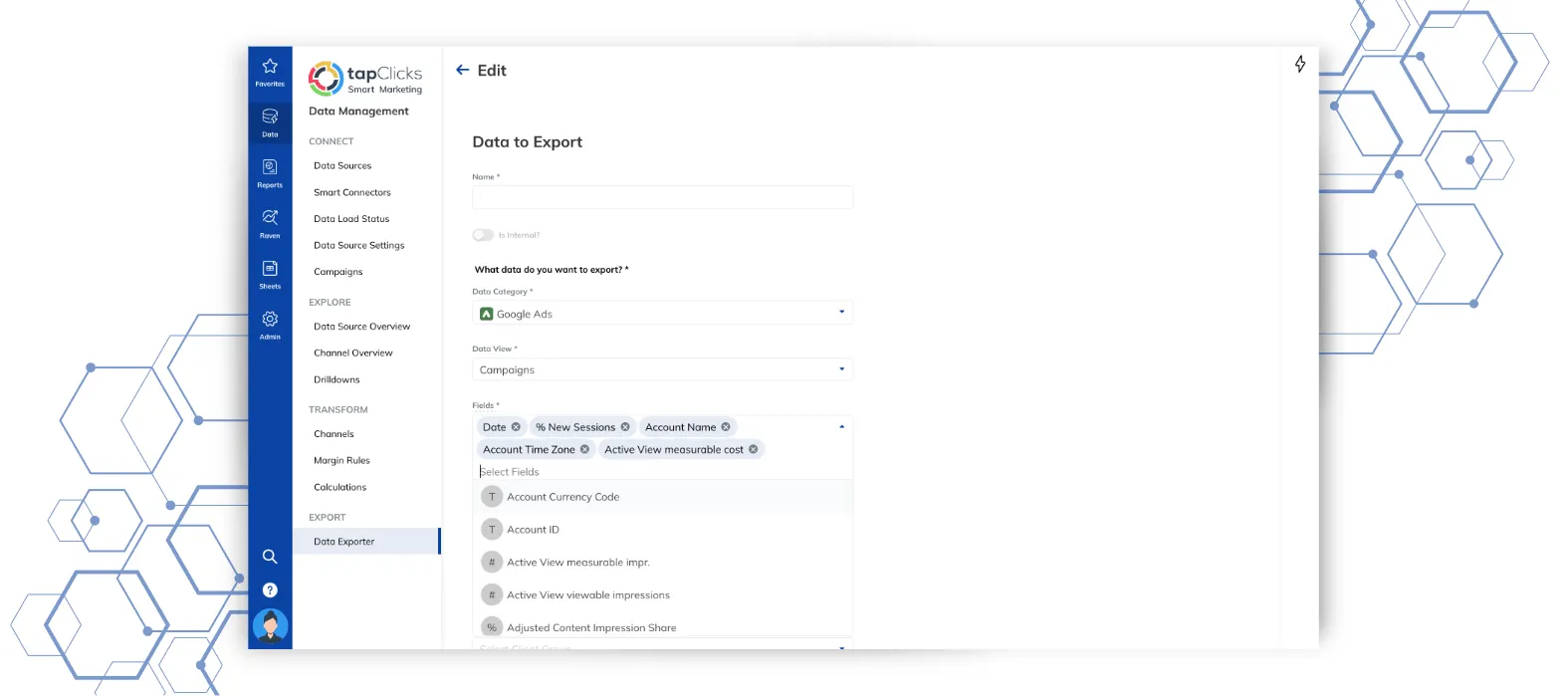Click the Data to Export heading
The image size is (1568, 697).
click(528, 142)
